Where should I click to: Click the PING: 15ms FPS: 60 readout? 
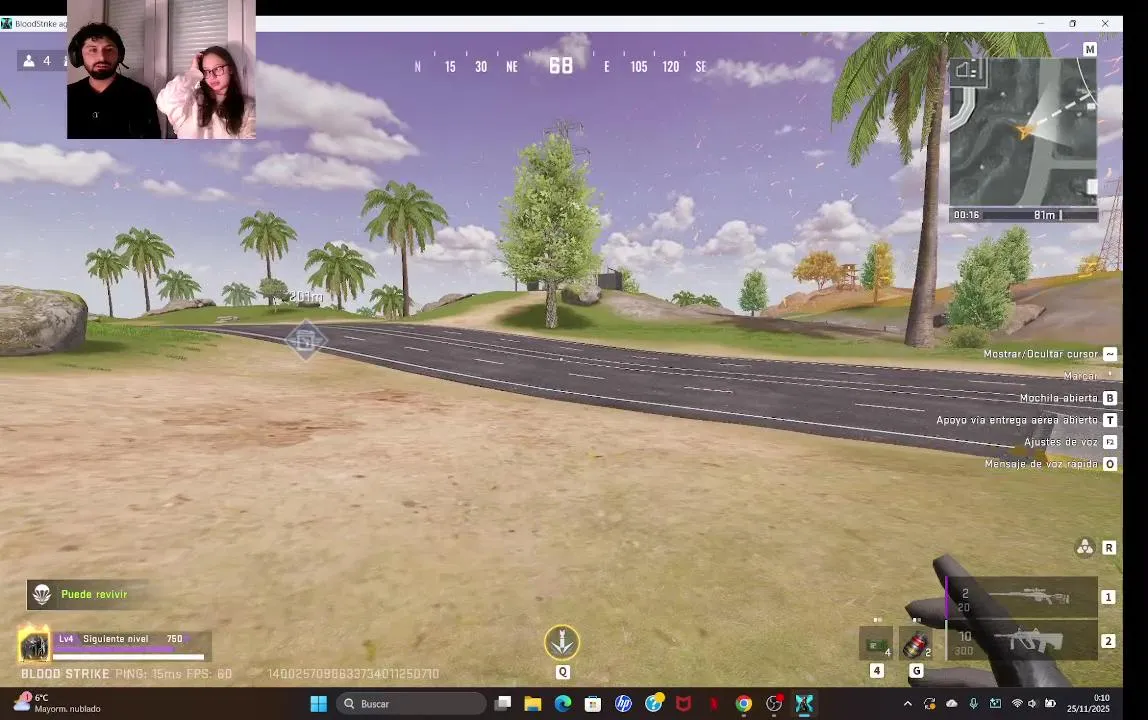click(174, 674)
